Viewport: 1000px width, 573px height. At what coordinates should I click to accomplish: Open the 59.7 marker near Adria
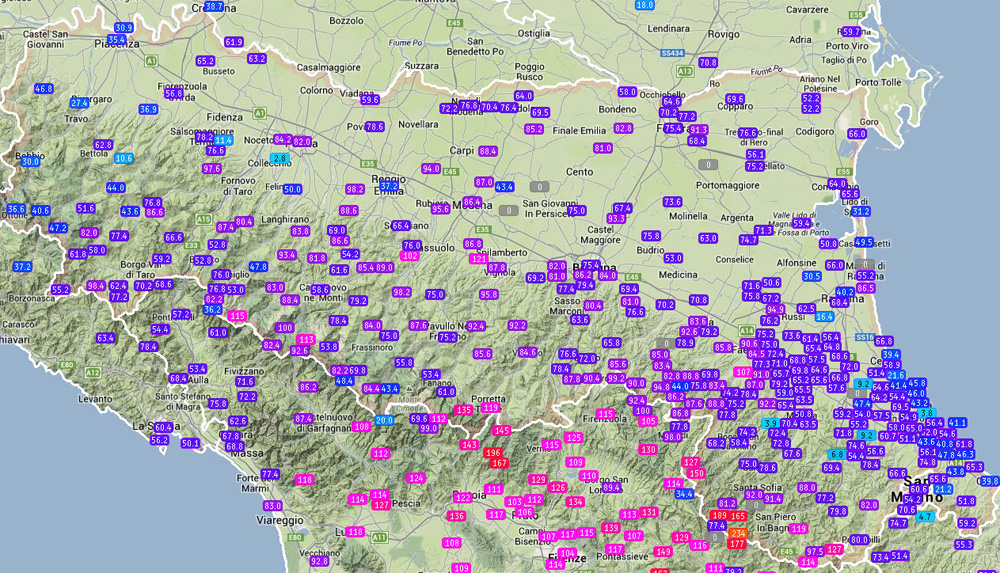(x=851, y=32)
